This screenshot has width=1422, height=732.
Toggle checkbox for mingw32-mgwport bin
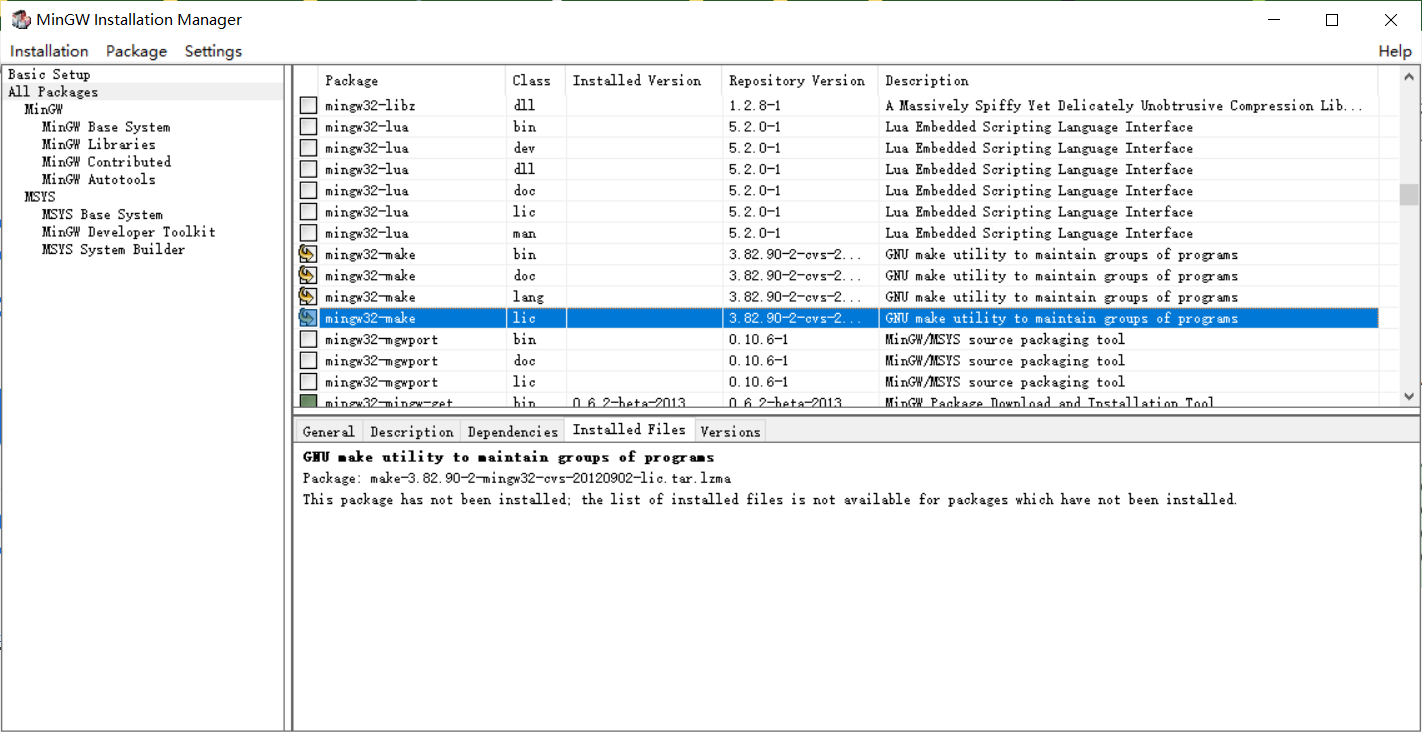pyautogui.click(x=308, y=339)
